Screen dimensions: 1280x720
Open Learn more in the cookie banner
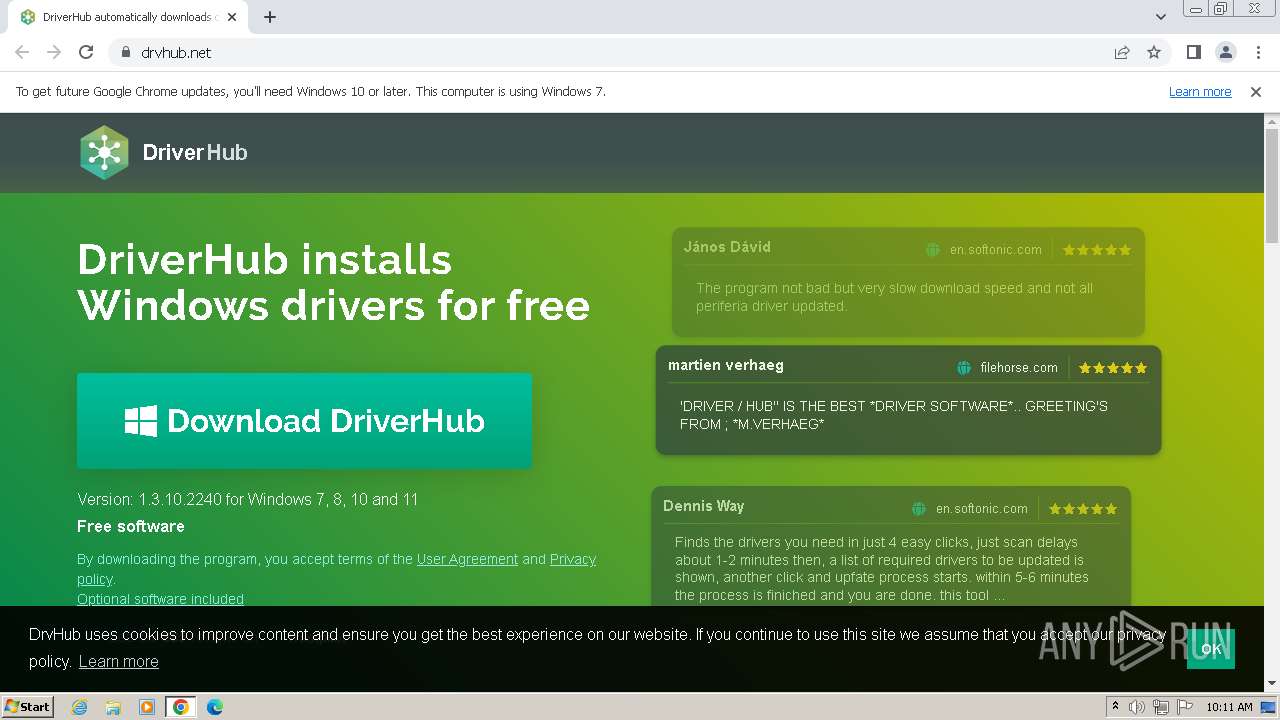(119, 661)
